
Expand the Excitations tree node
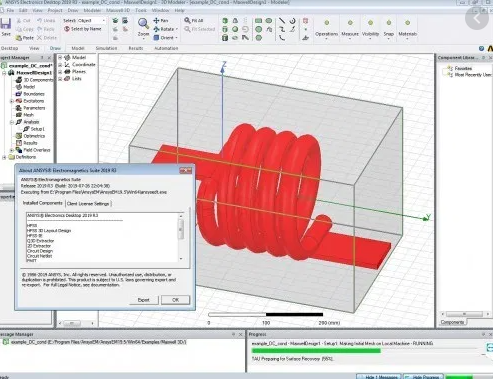(x=12, y=101)
